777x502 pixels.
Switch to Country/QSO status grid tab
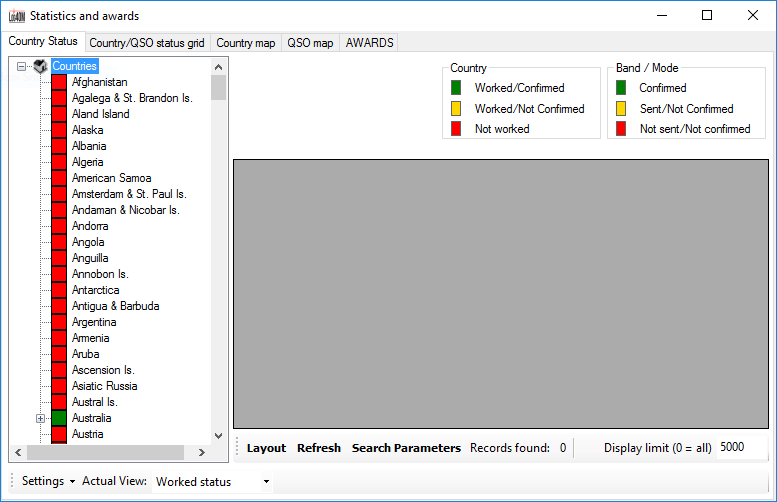[x=147, y=43]
